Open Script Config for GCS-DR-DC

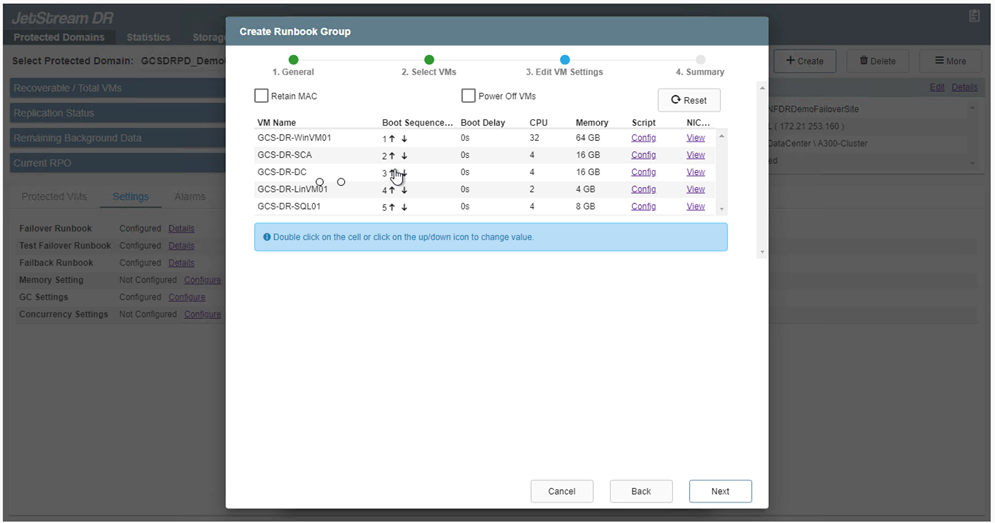(643, 172)
